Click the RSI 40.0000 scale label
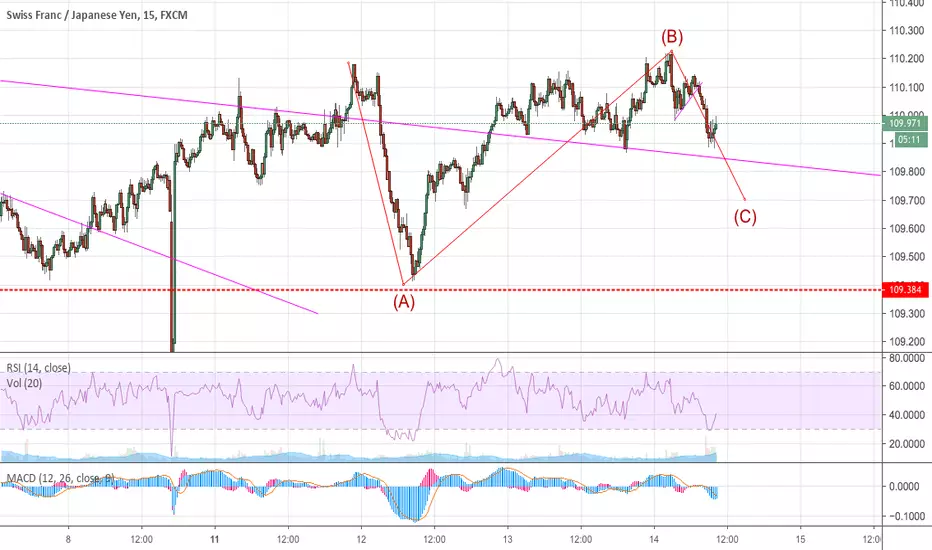The height and width of the screenshot is (550, 932). click(906, 415)
